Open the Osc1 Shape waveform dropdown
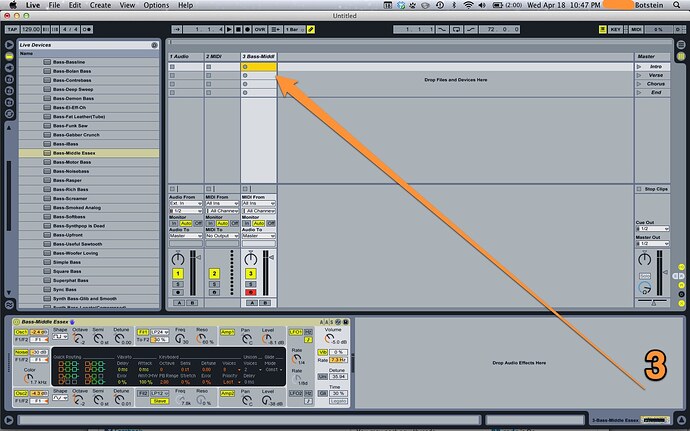The height and width of the screenshot is (431, 690). click(x=60, y=337)
